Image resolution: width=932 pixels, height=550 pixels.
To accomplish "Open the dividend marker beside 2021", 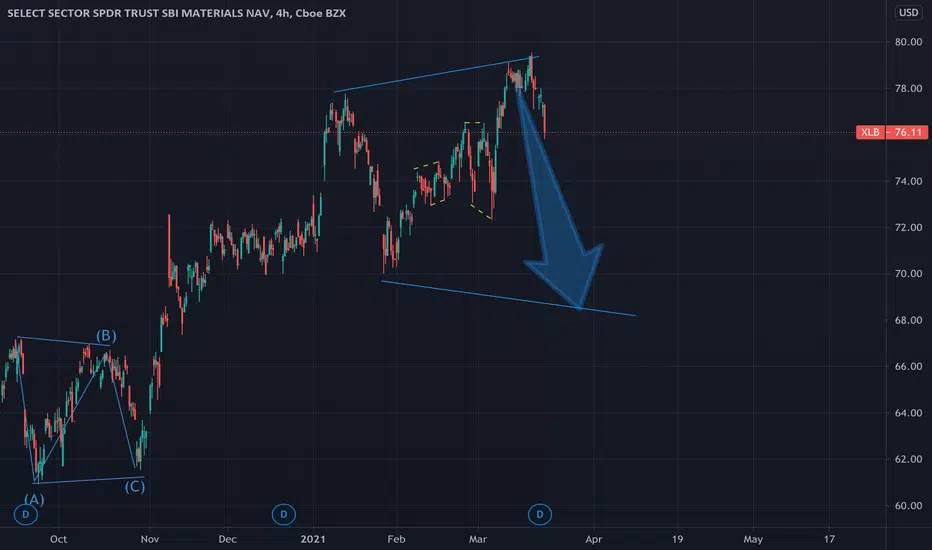I will tap(284, 514).
